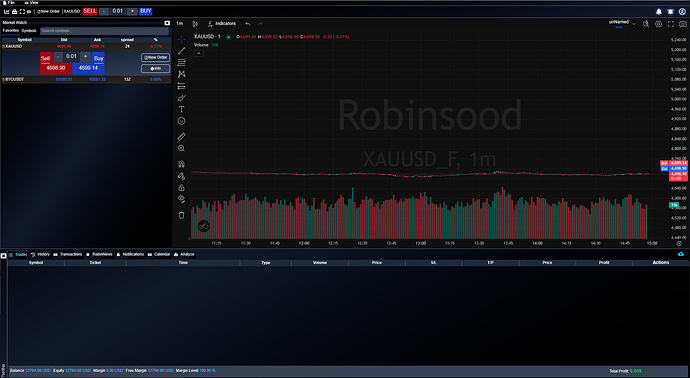The width and height of the screenshot is (690, 378).
Task: Open the candlestick chart style menu
Action: point(195,24)
